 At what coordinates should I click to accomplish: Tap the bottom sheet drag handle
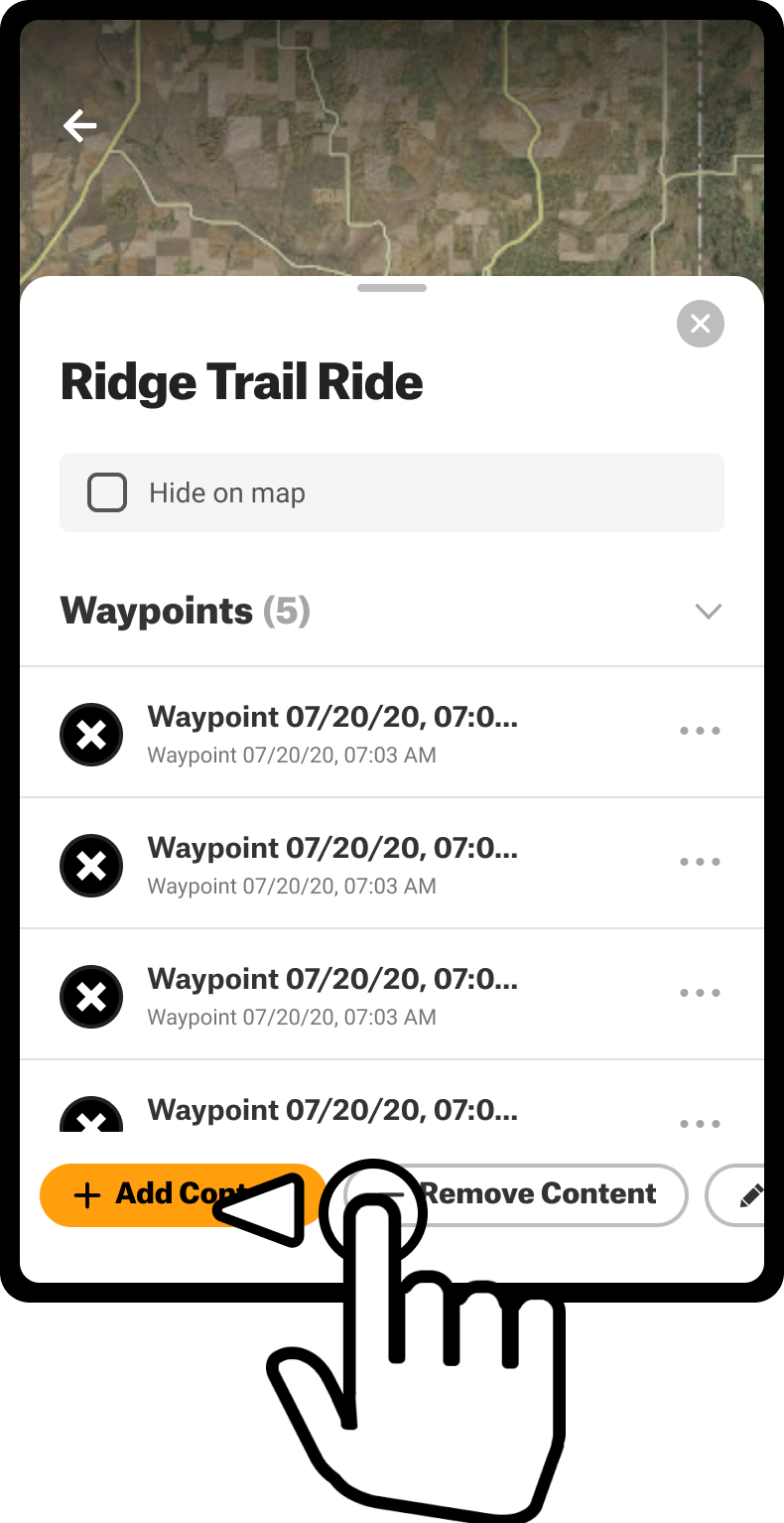(x=392, y=288)
